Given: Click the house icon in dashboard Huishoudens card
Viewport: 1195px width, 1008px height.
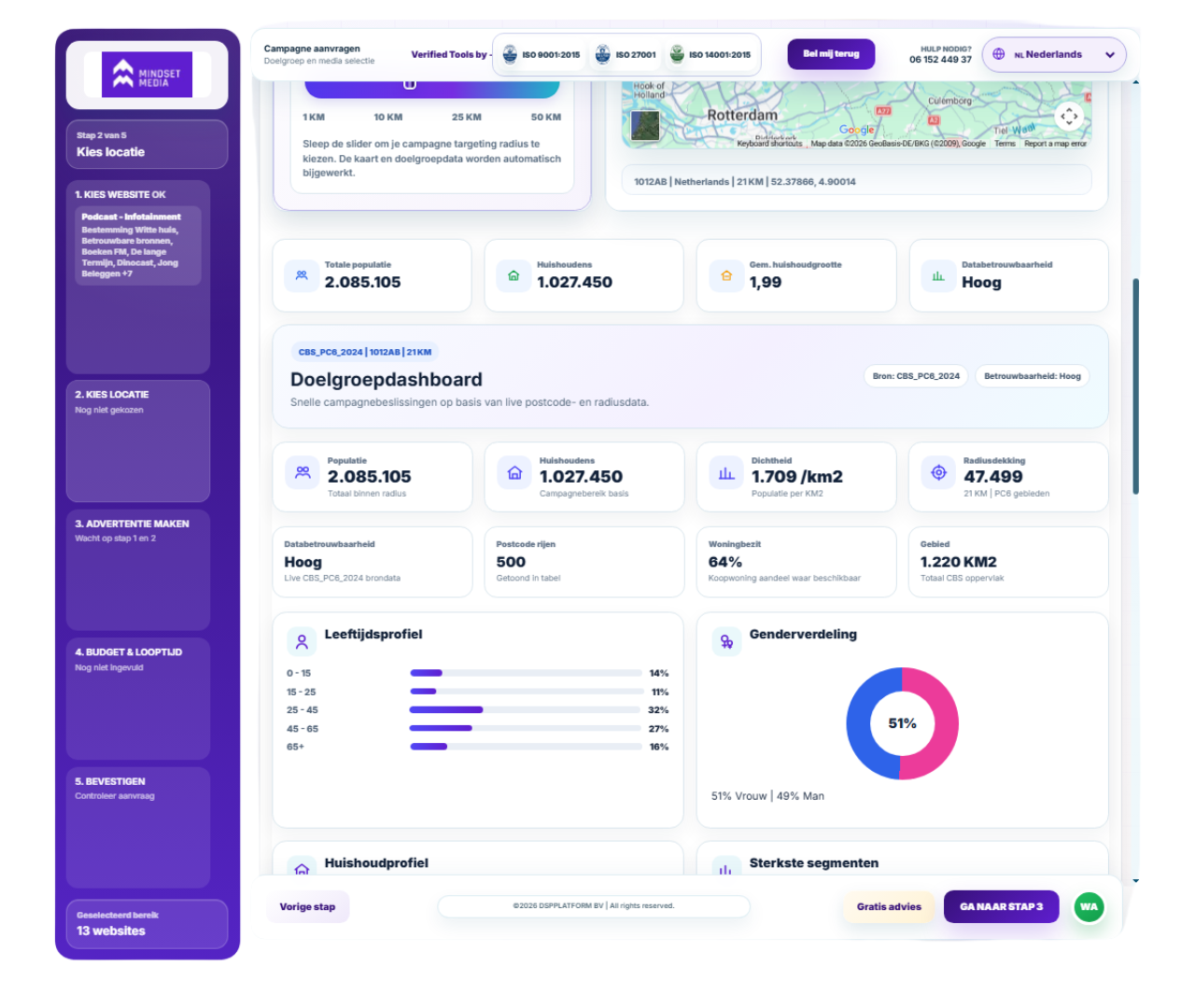Looking at the screenshot, I should point(514,473).
